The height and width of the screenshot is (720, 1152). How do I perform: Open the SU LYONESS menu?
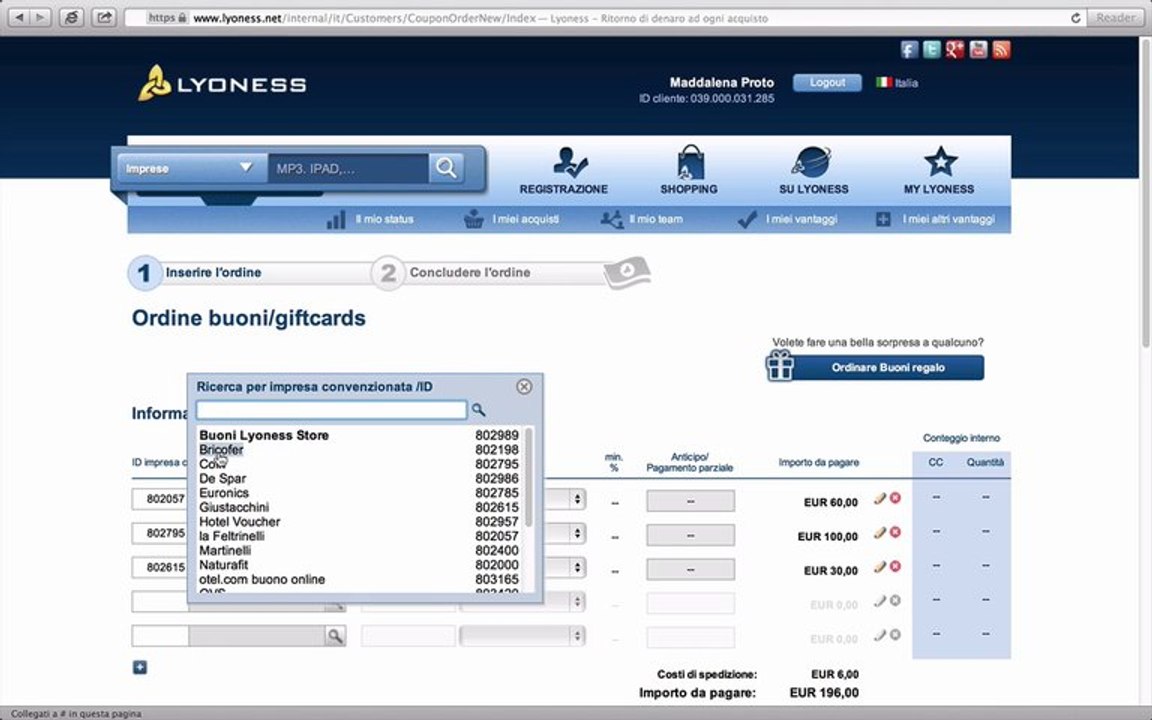point(813,170)
